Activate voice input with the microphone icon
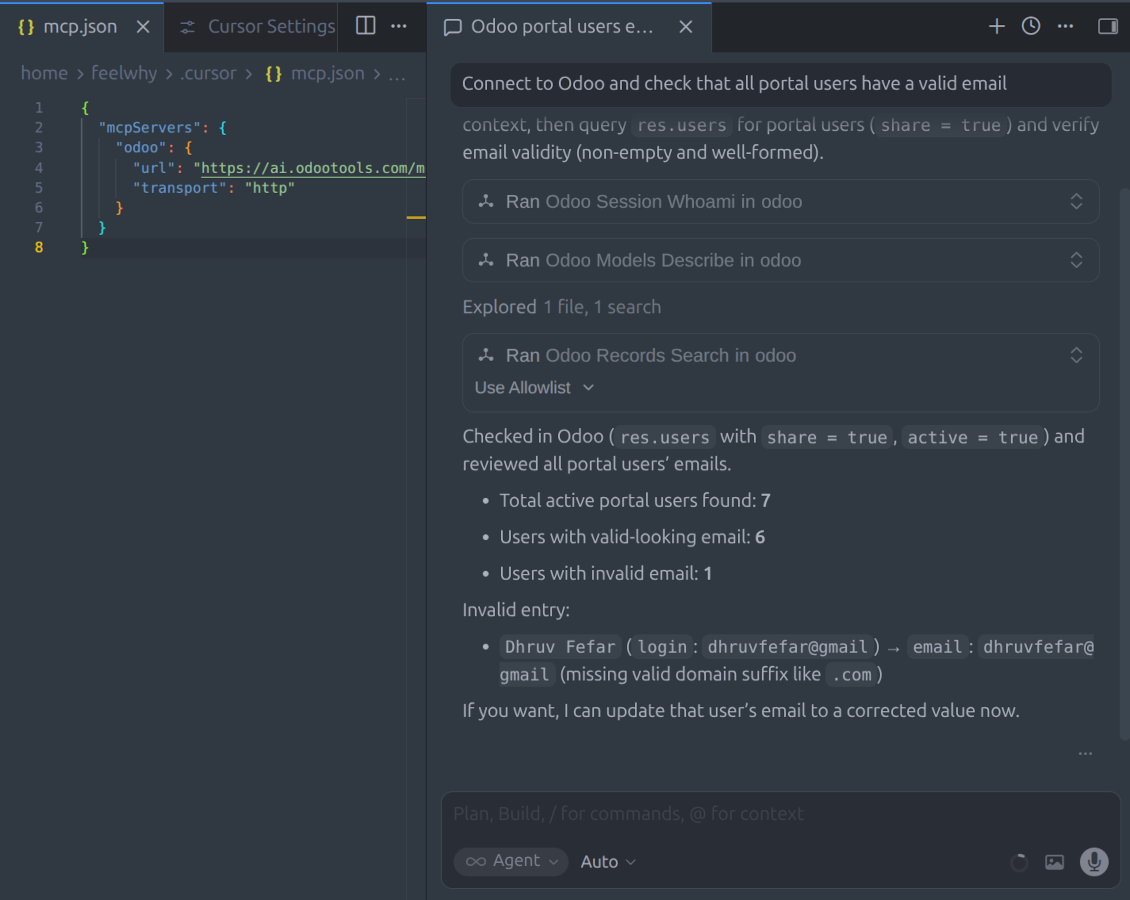 click(x=1093, y=861)
